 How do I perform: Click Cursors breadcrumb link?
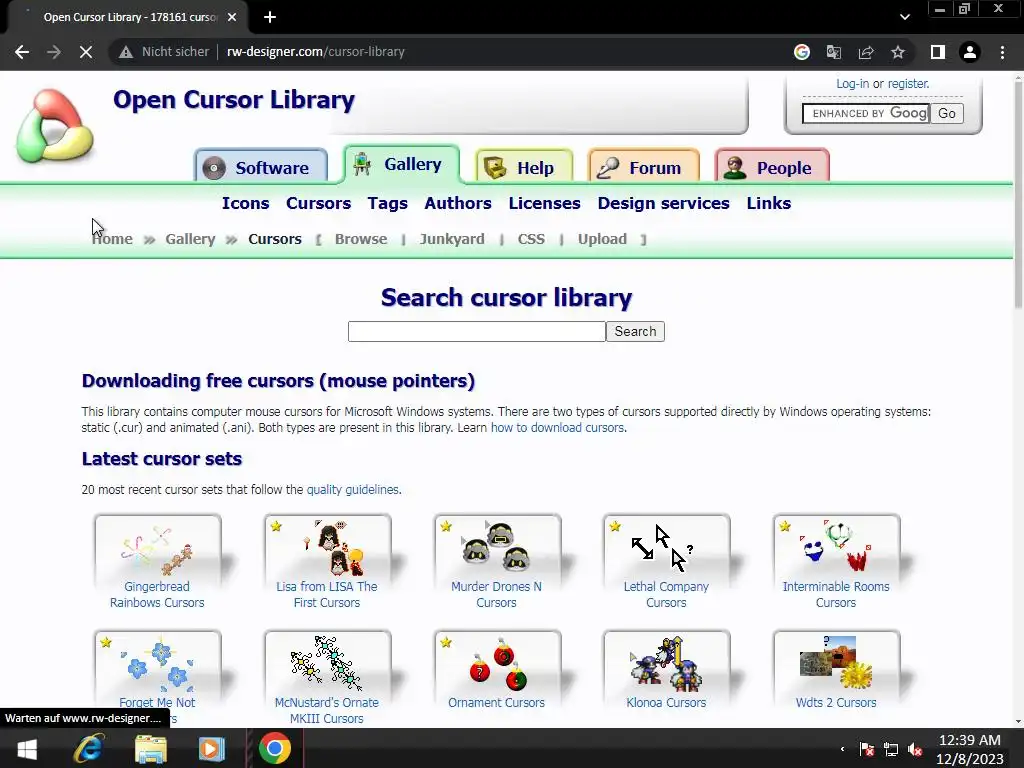click(x=275, y=239)
